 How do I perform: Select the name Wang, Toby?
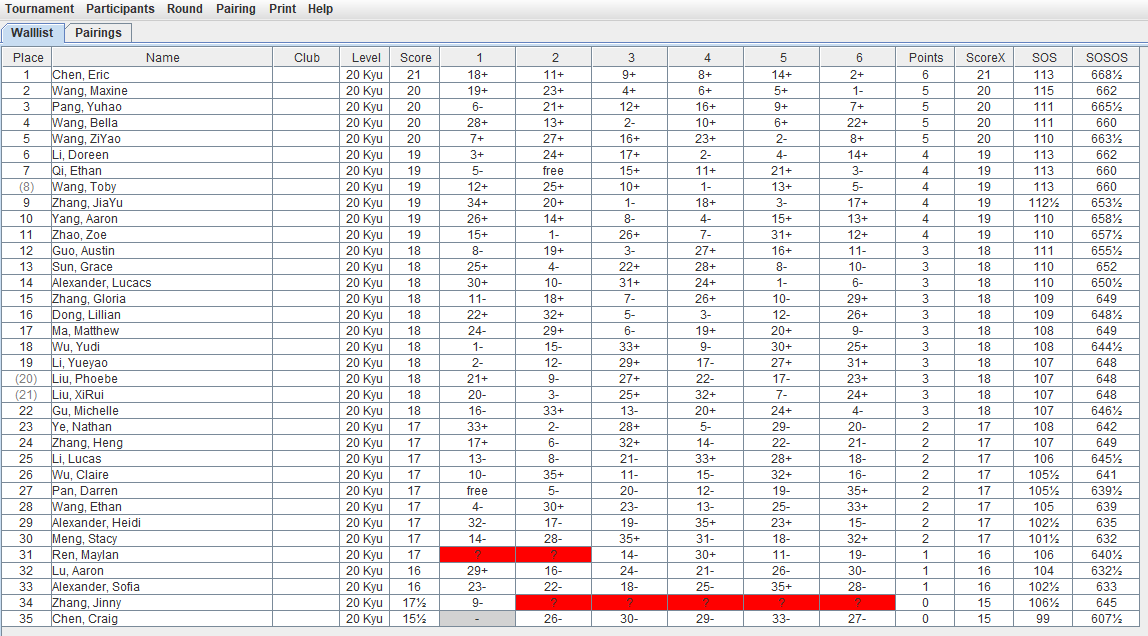pyautogui.click(x=84, y=187)
